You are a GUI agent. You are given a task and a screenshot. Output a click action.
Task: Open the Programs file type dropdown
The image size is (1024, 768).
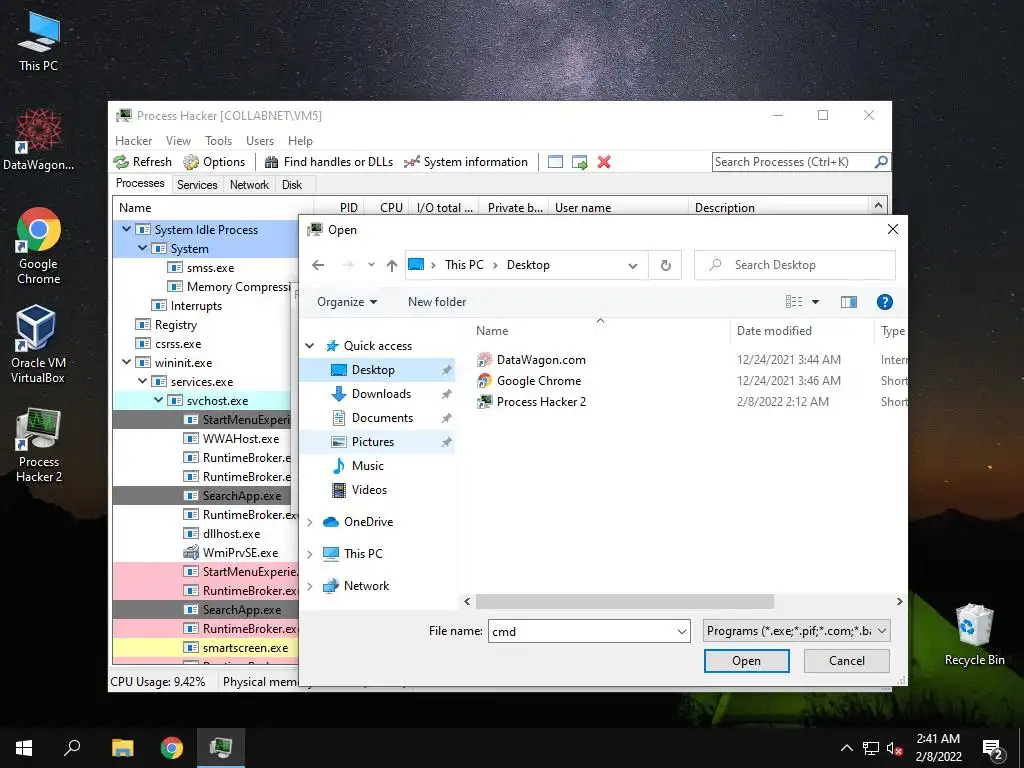[x=796, y=631]
